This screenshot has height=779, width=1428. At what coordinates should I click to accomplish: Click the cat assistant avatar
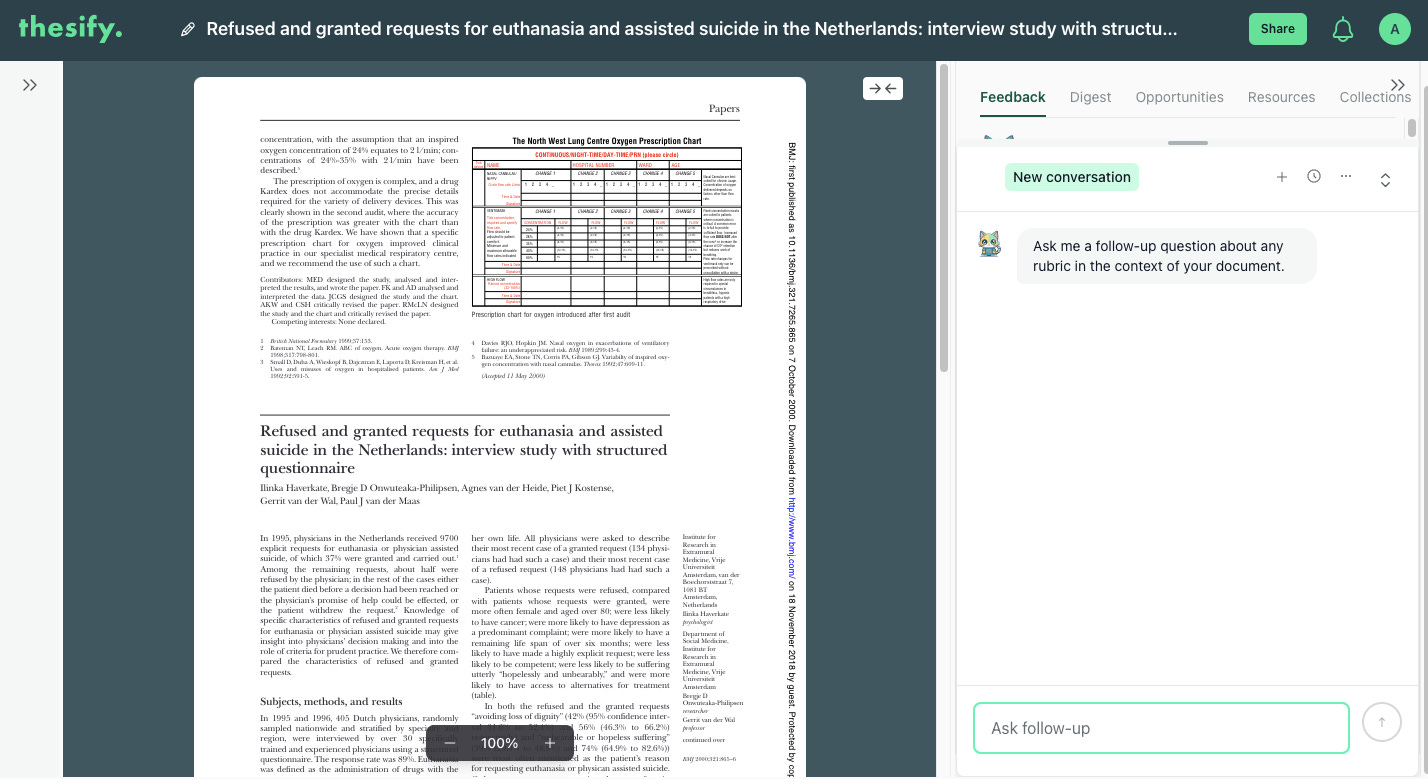989,243
